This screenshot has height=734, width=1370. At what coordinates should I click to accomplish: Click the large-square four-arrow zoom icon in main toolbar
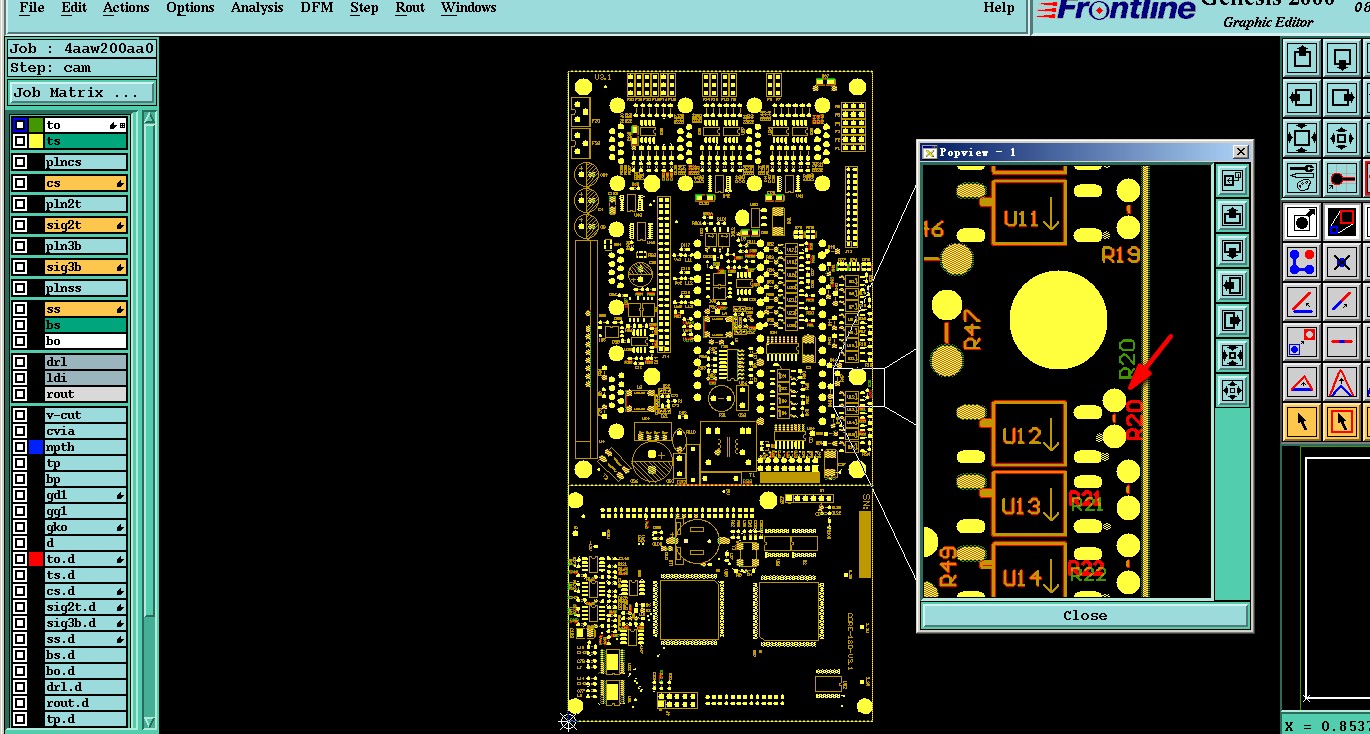pos(1302,138)
